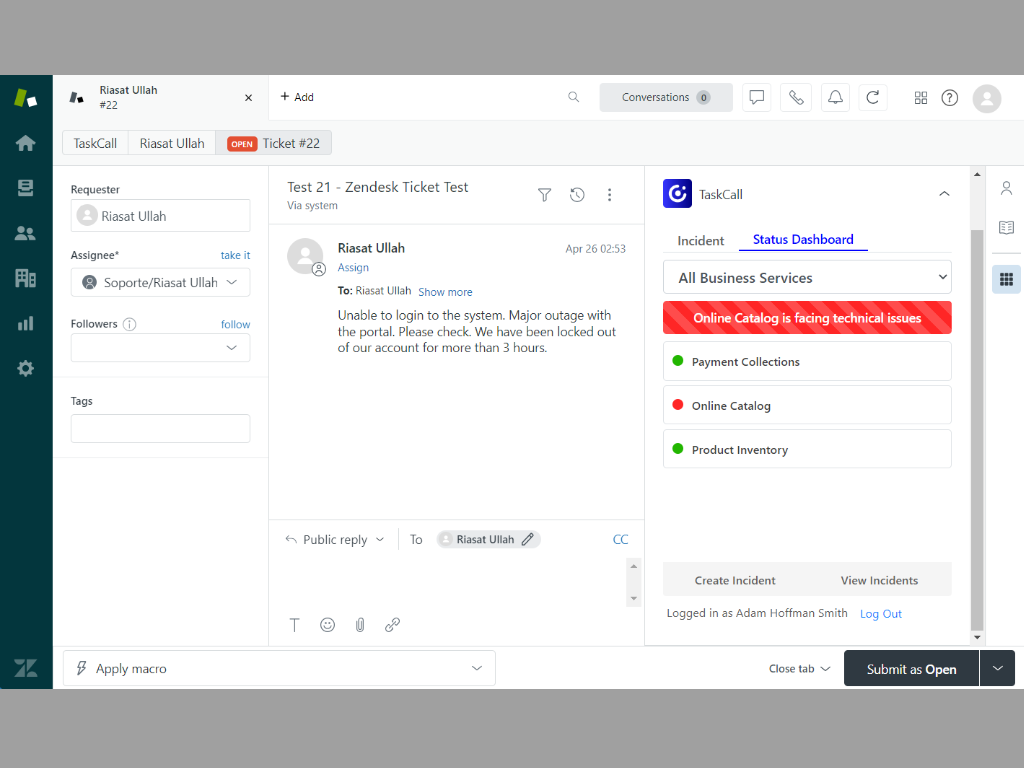Select the Views icon in the sidebar
Viewport: 1024px width, 768px height.
[x=25, y=188]
